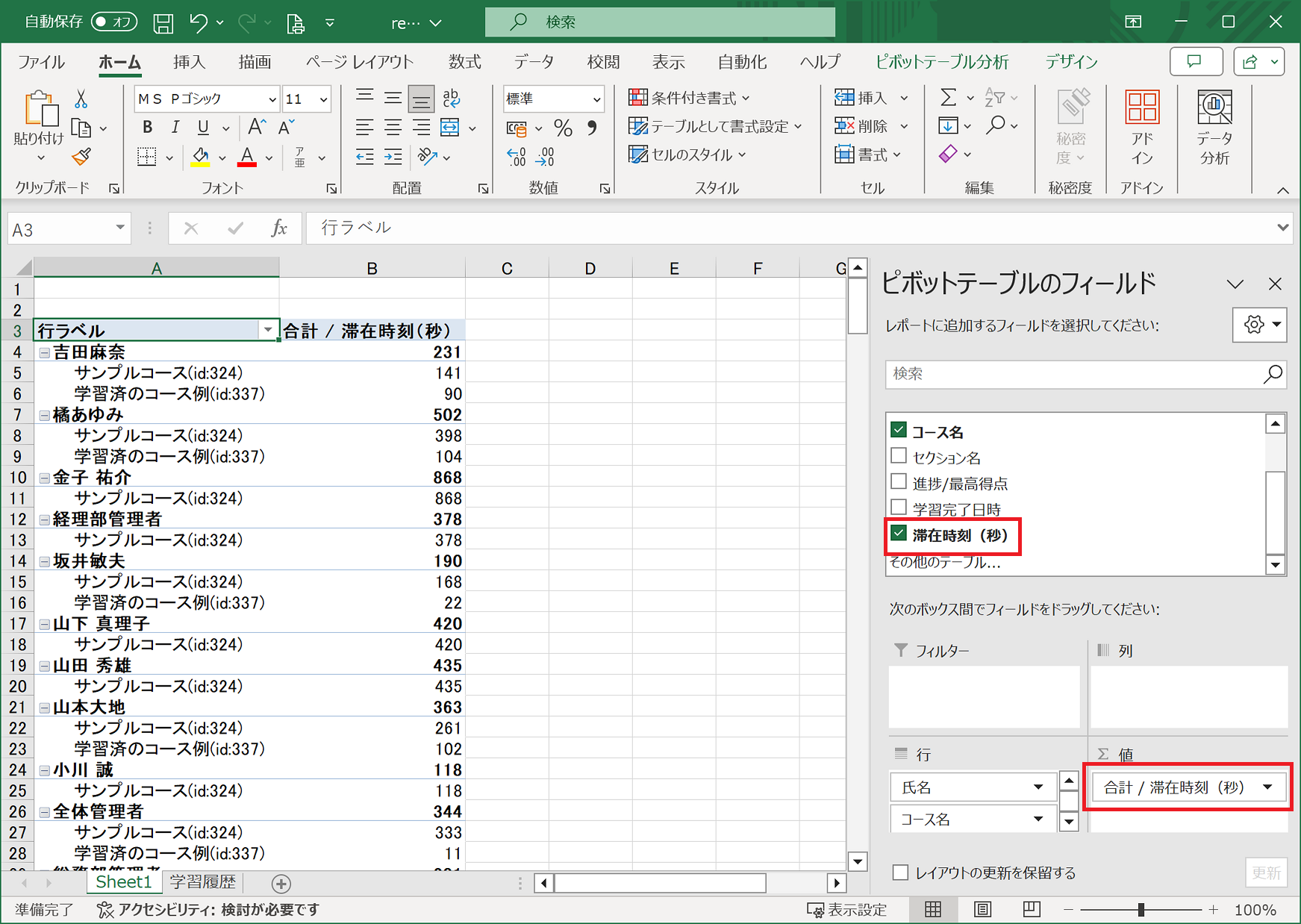
Task: Check the 学習完了日時 field checkbox
Action: coord(899,507)
